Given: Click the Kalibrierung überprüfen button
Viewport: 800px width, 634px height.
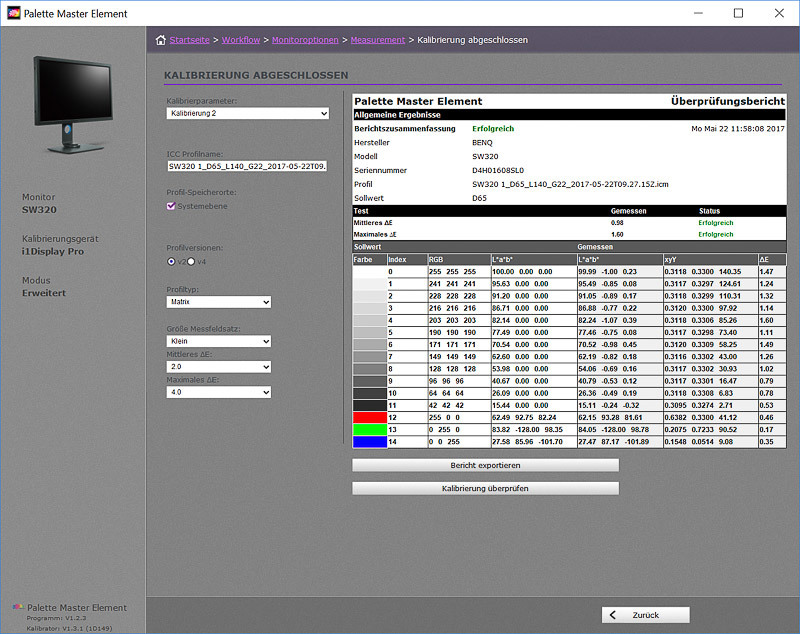Looking at the screenshot, I should 485,488.
